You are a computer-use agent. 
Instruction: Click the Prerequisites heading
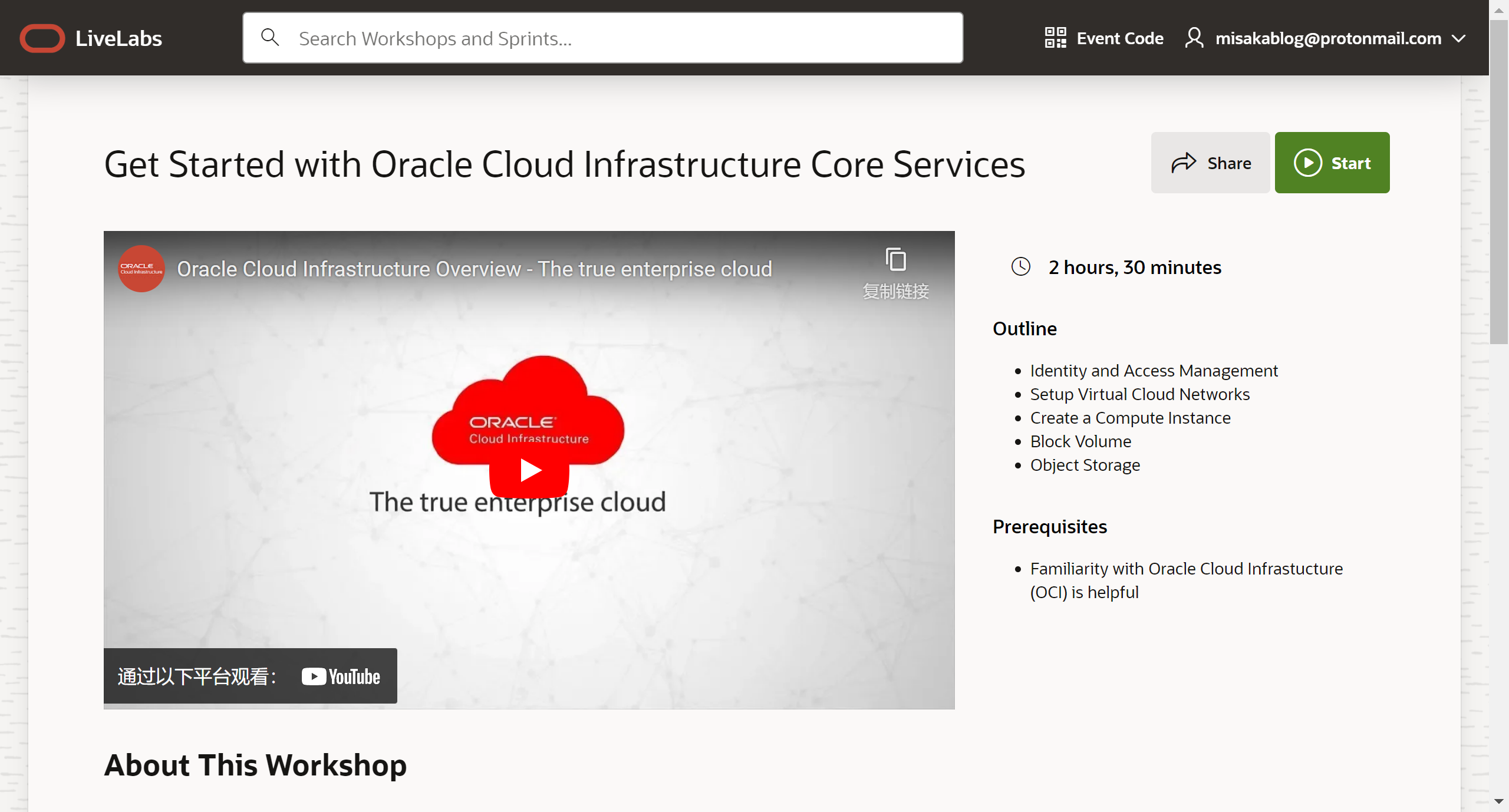coord(1050,527)
